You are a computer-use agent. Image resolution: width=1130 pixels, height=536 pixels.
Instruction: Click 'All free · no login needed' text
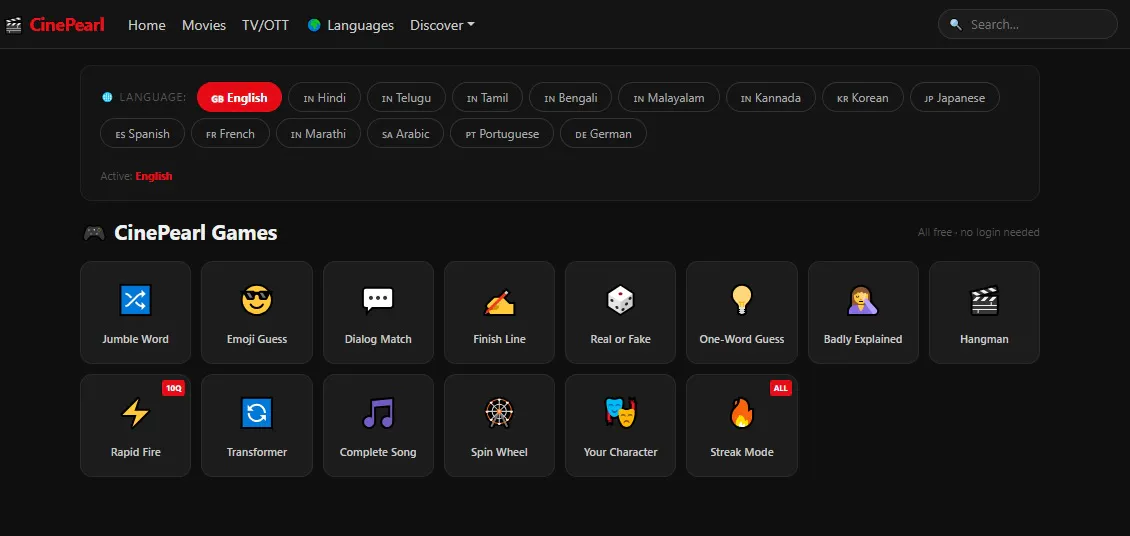point(979,232)
